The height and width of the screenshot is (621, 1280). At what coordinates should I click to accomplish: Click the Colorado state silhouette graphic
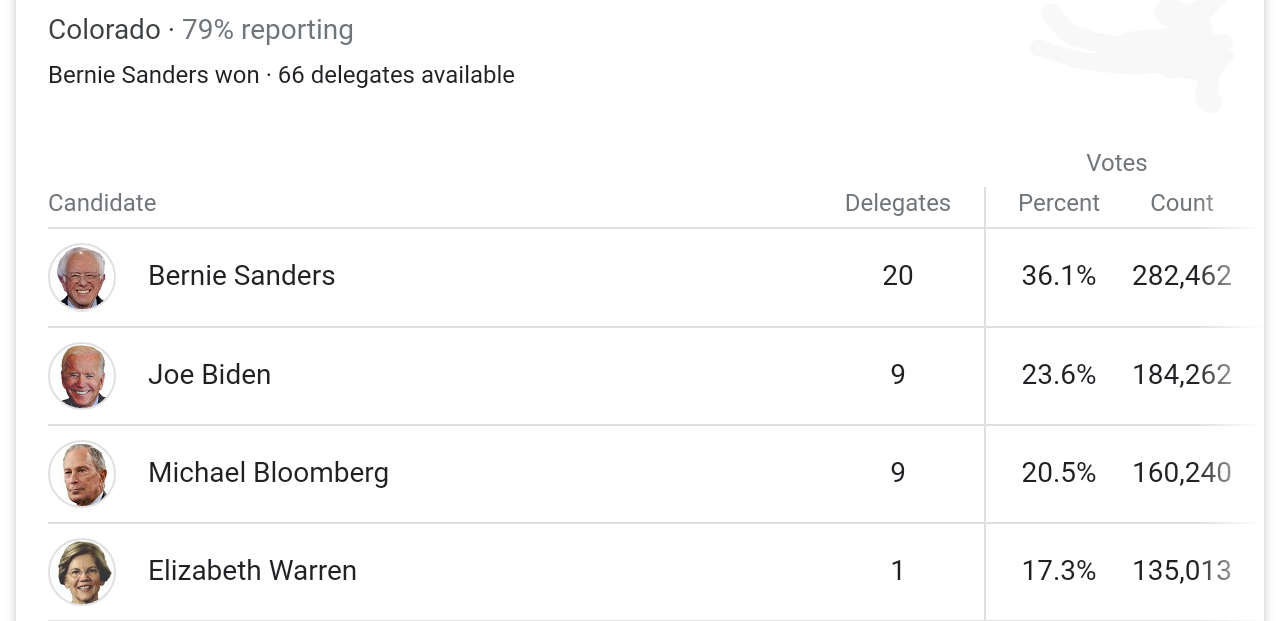click(1130, 52)
